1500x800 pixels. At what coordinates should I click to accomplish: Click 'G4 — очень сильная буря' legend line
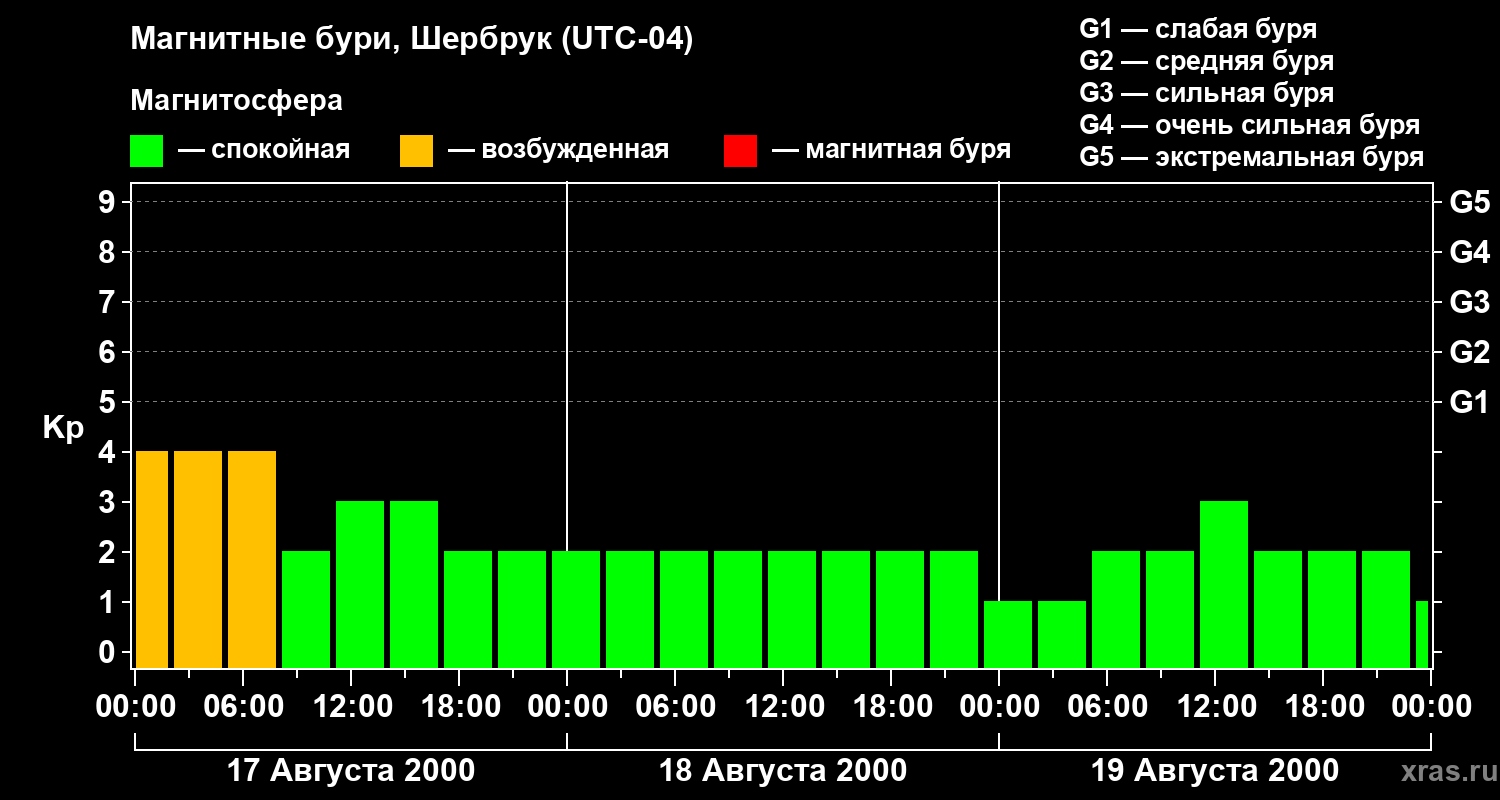(1250, 125)
